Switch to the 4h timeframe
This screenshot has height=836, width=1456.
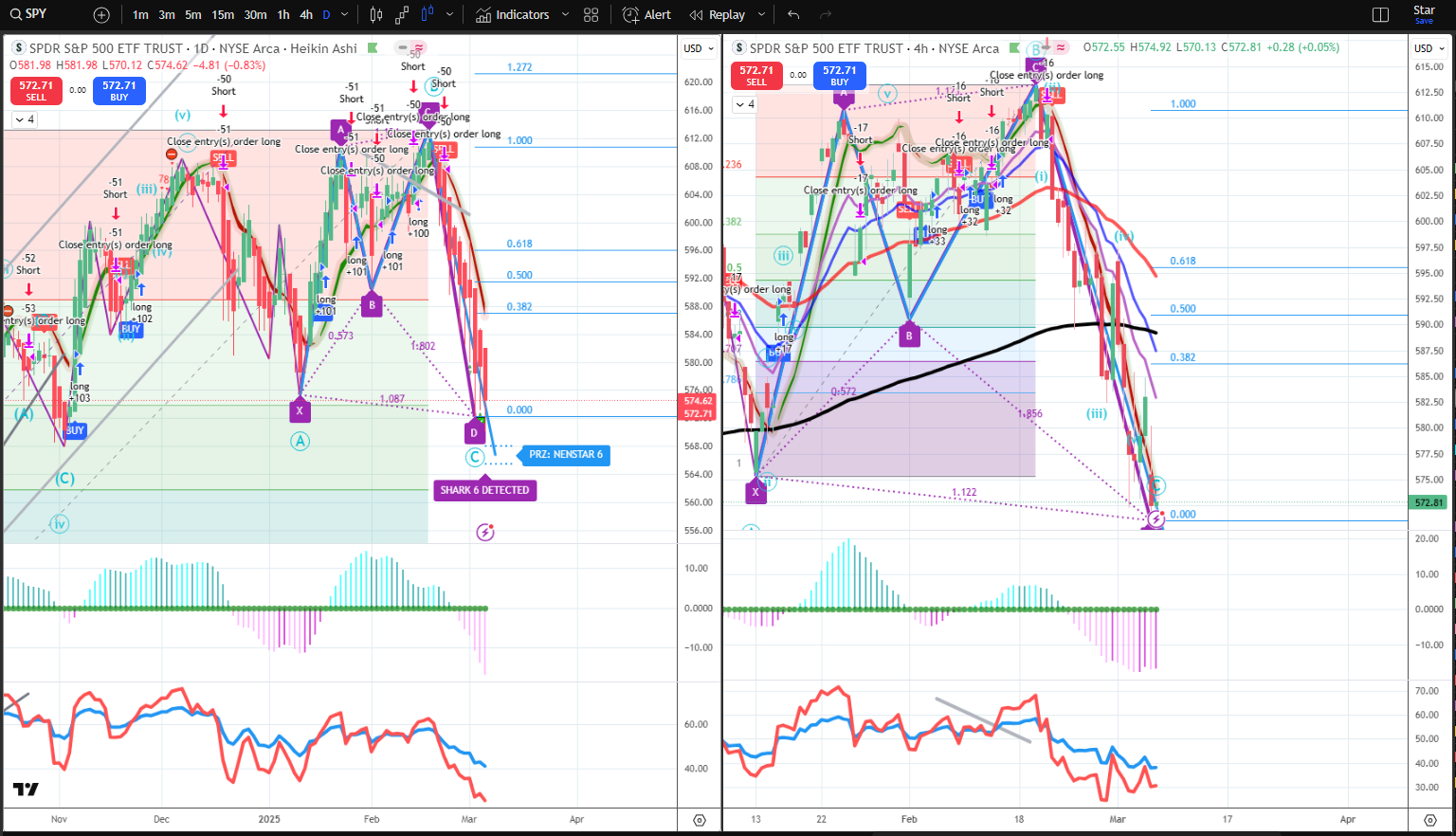306,15
